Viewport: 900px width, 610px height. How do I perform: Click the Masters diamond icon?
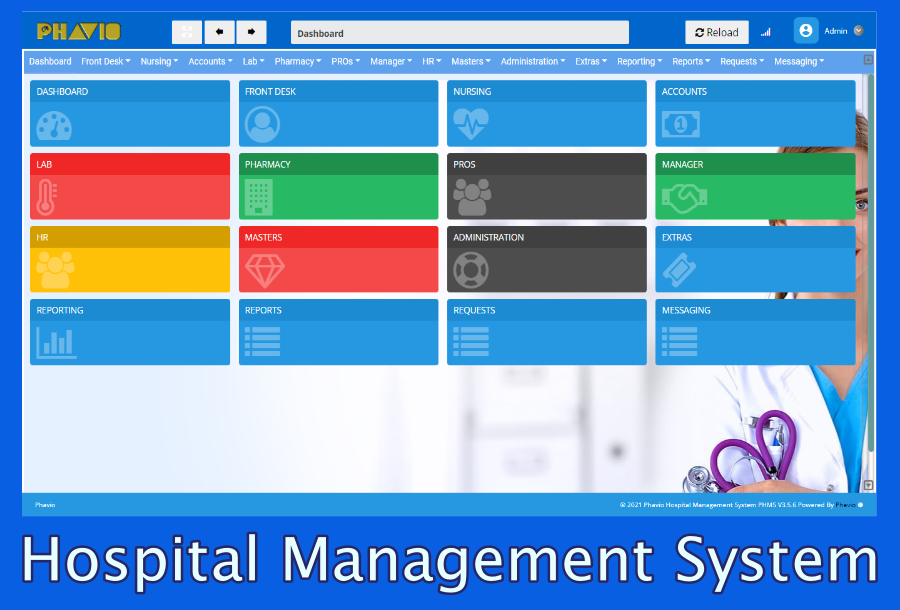click(264, 271)
